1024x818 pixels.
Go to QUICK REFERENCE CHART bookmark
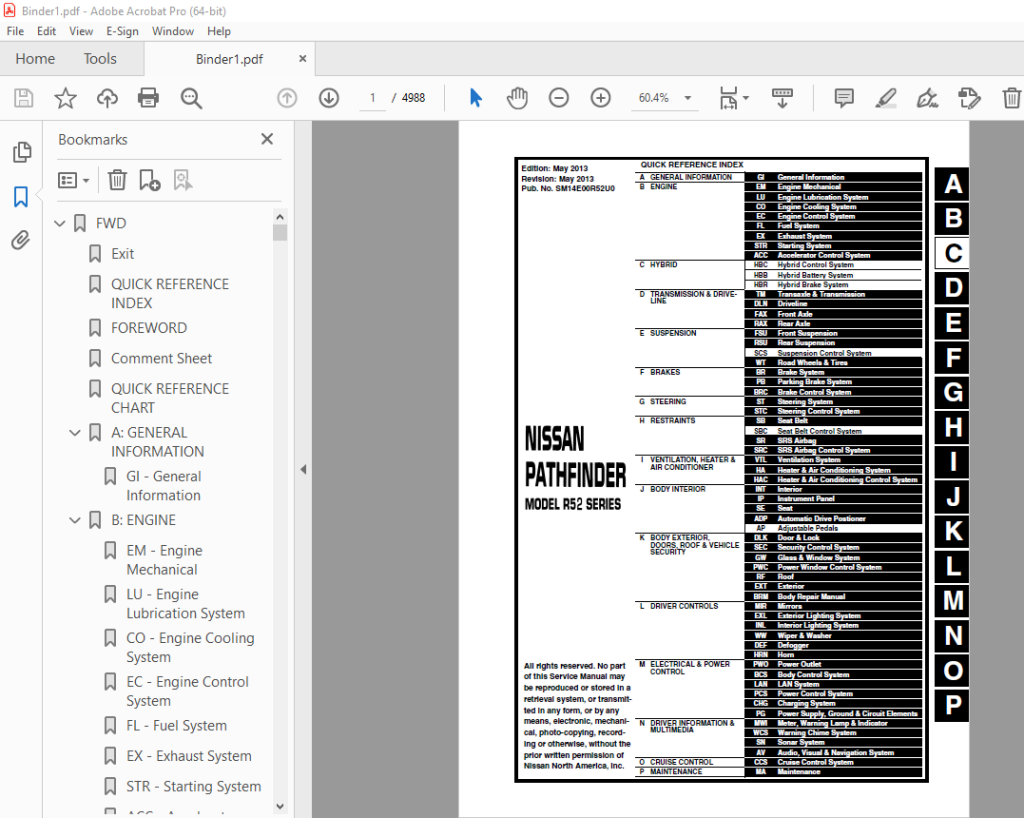pyautogui.click(x=170, y=398)
